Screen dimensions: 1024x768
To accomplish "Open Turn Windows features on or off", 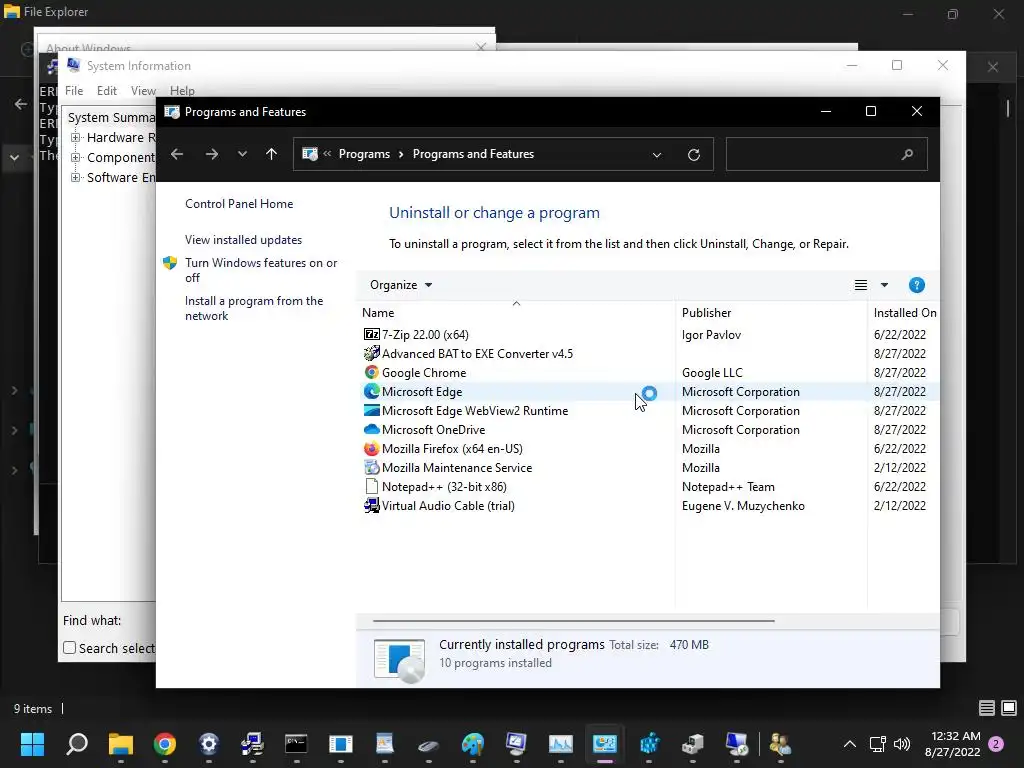I will pos(261,270).
